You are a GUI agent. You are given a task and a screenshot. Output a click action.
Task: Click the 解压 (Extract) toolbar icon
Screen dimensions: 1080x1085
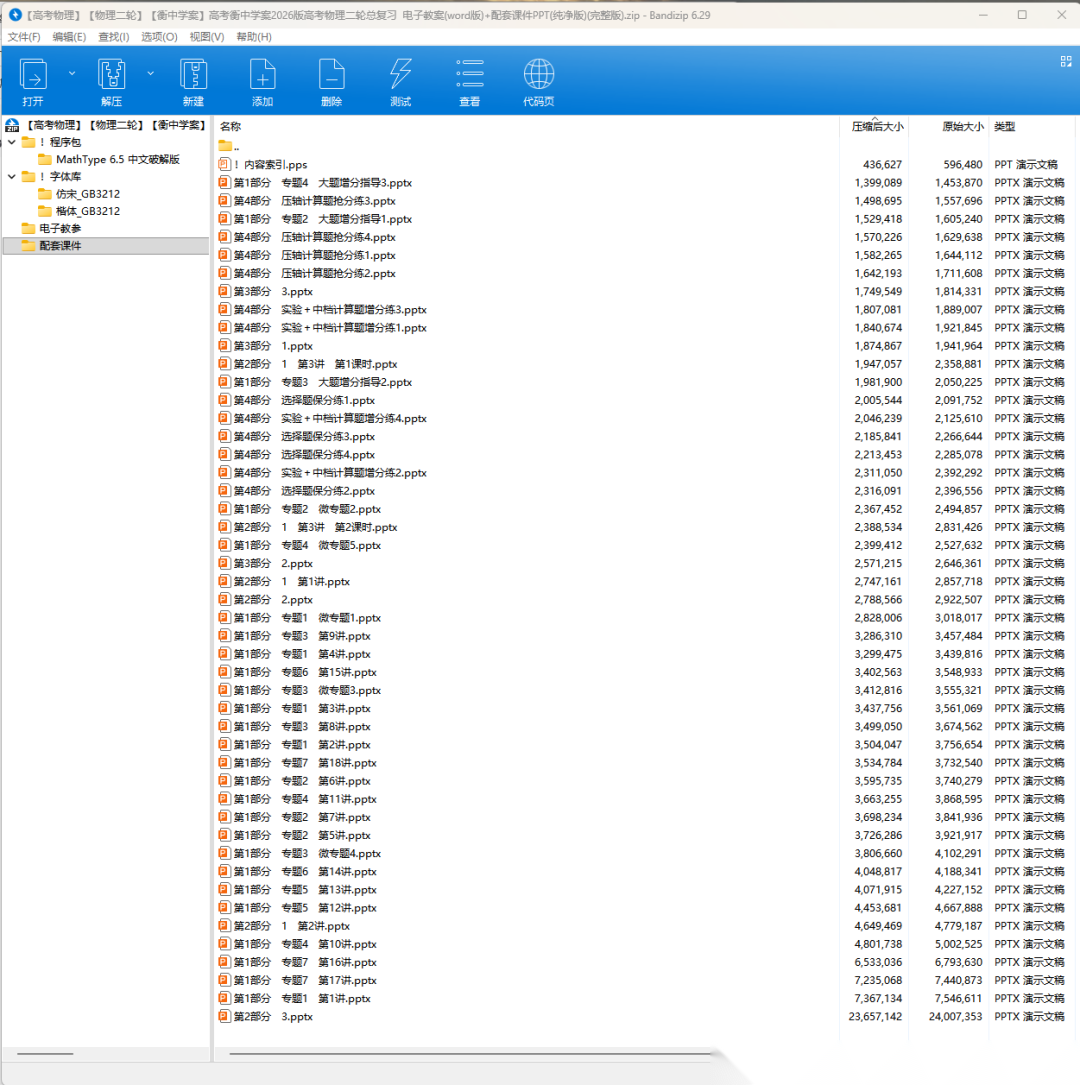coord(111,76)
